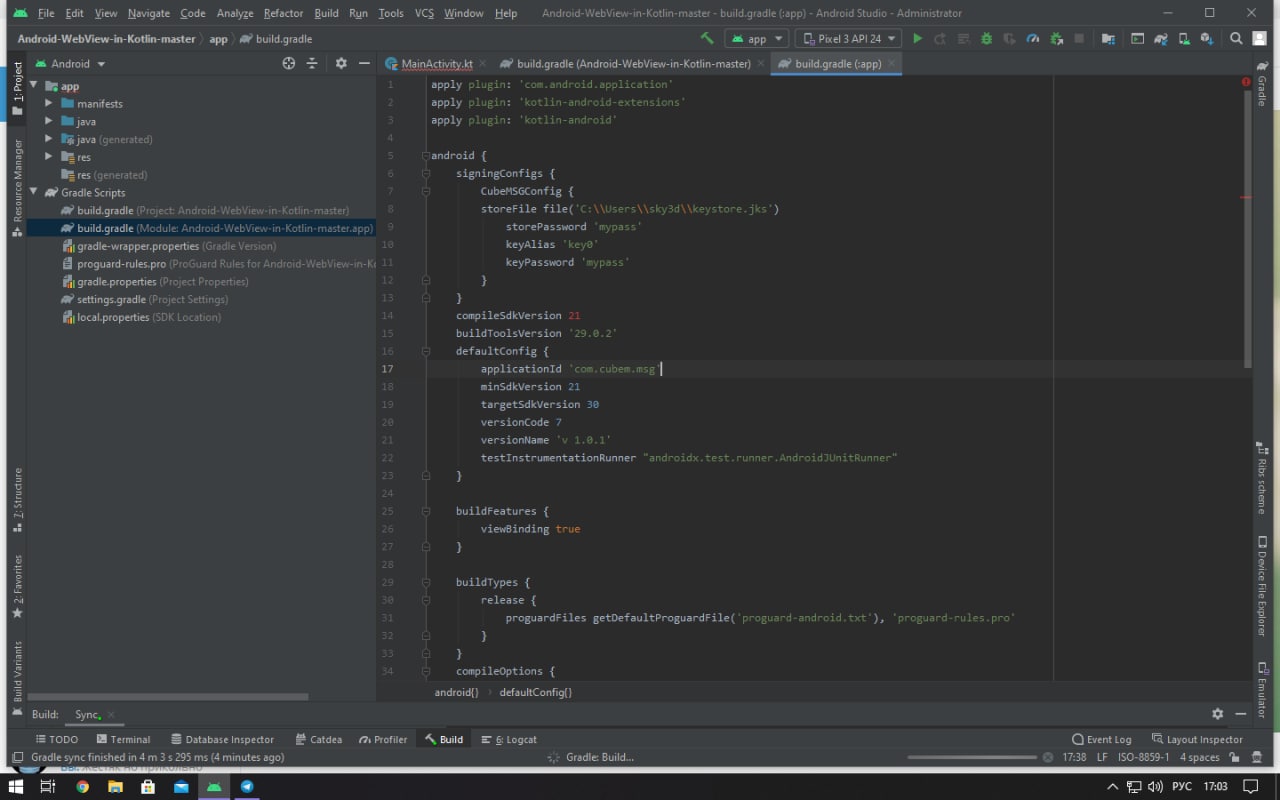Click Collapse All icon in Project panel
1280x800 pixels.
311,63
